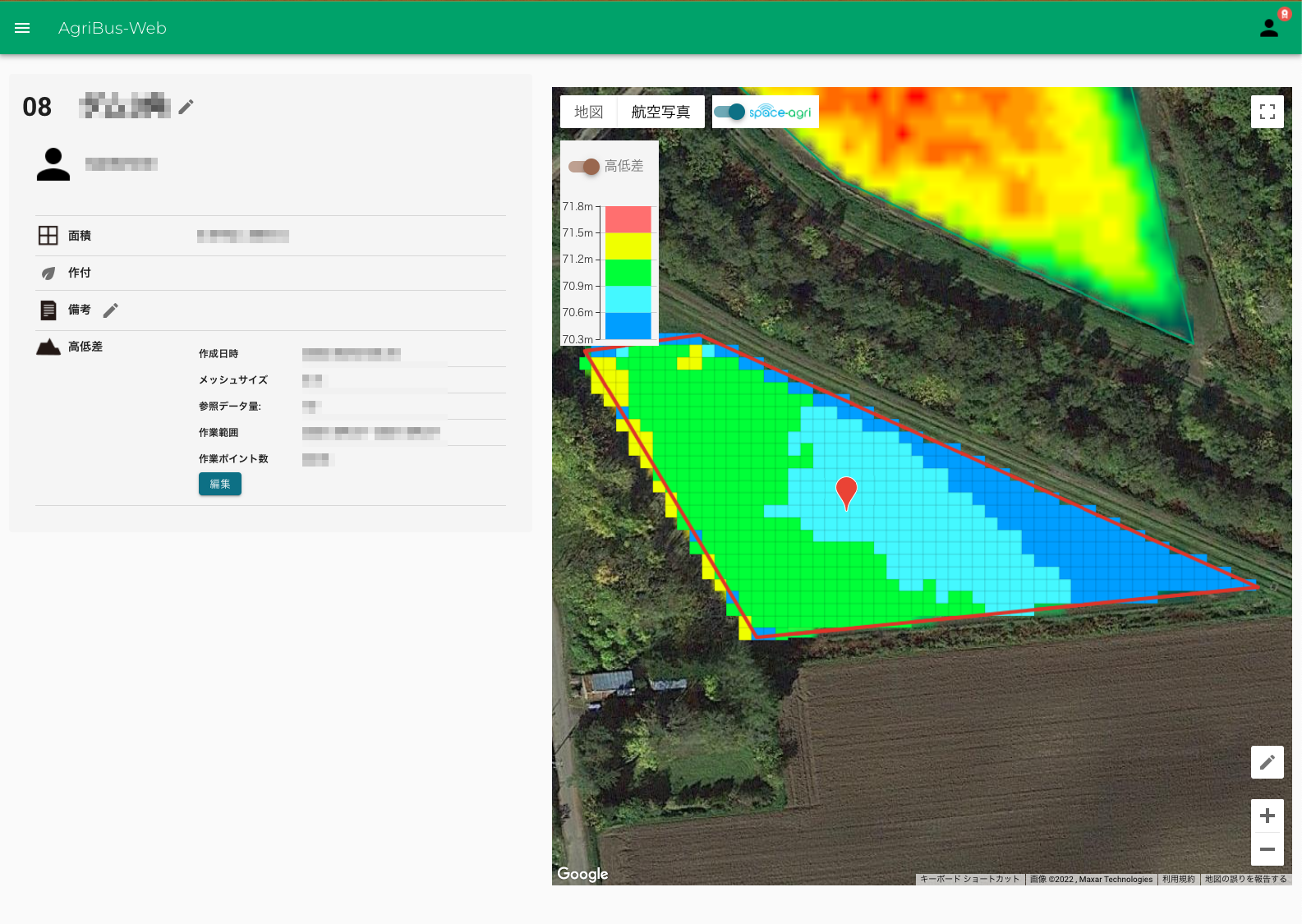This screenshot has height=924, width=1302.
Task: Open キーボード ショートカット link
Action: point(969,879)
